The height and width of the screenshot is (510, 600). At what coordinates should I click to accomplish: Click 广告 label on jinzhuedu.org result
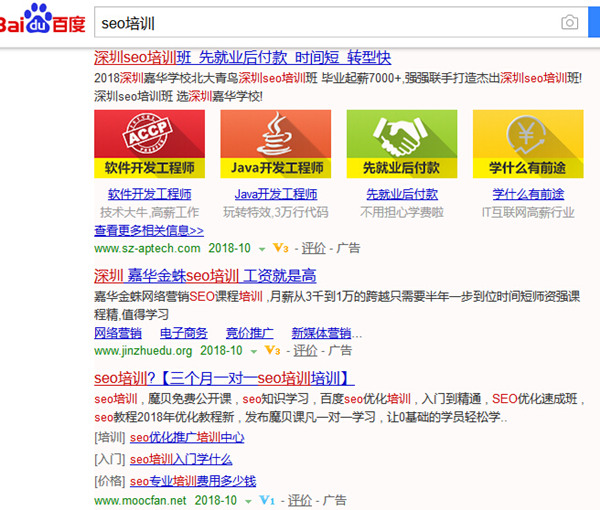[x=340, y=350]
